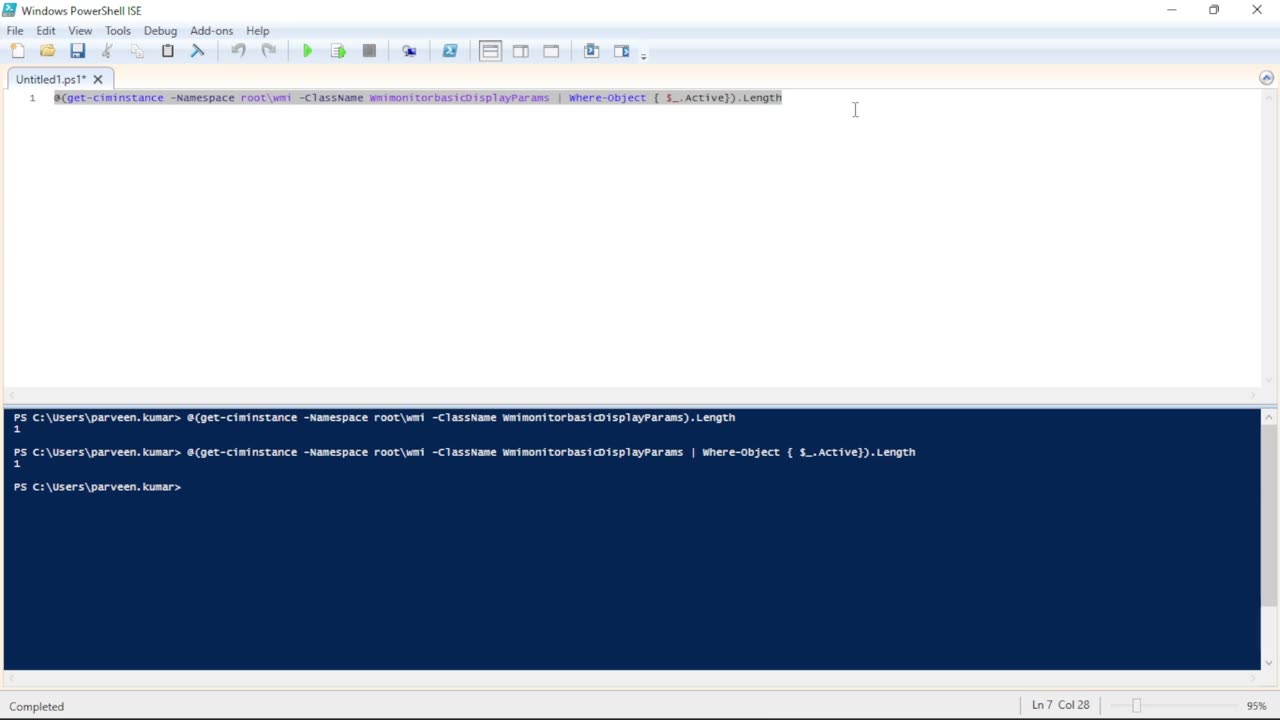
Task: Run the script with green arrow
Action: point(307,51)
